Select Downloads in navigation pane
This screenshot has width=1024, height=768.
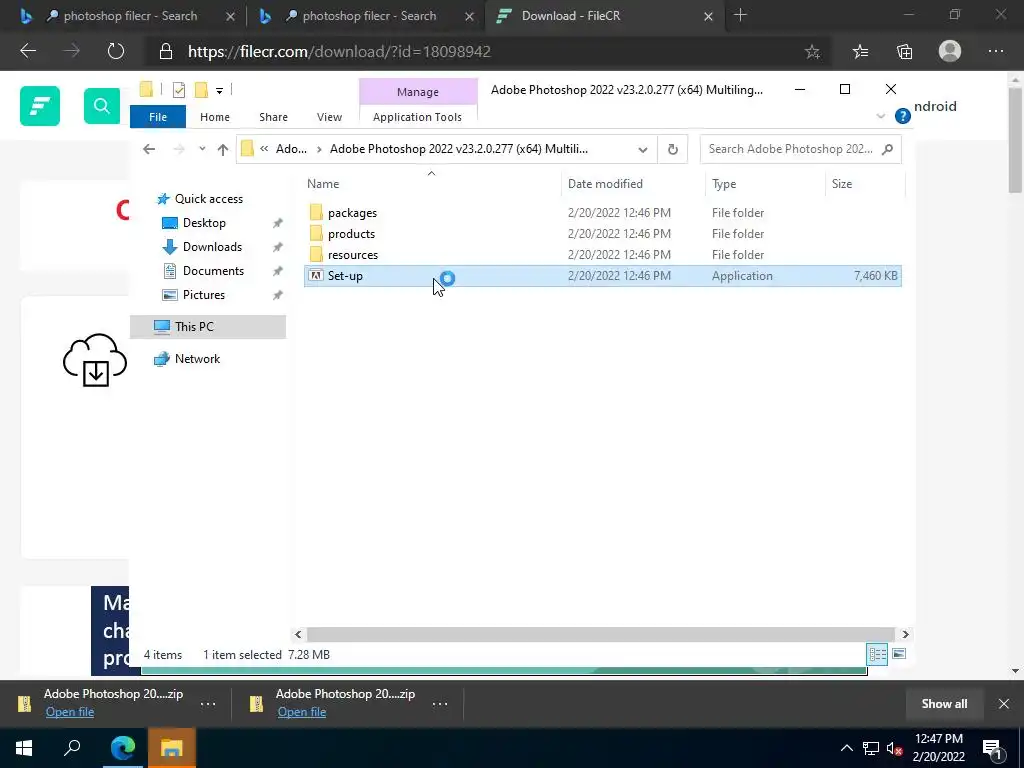212,247
